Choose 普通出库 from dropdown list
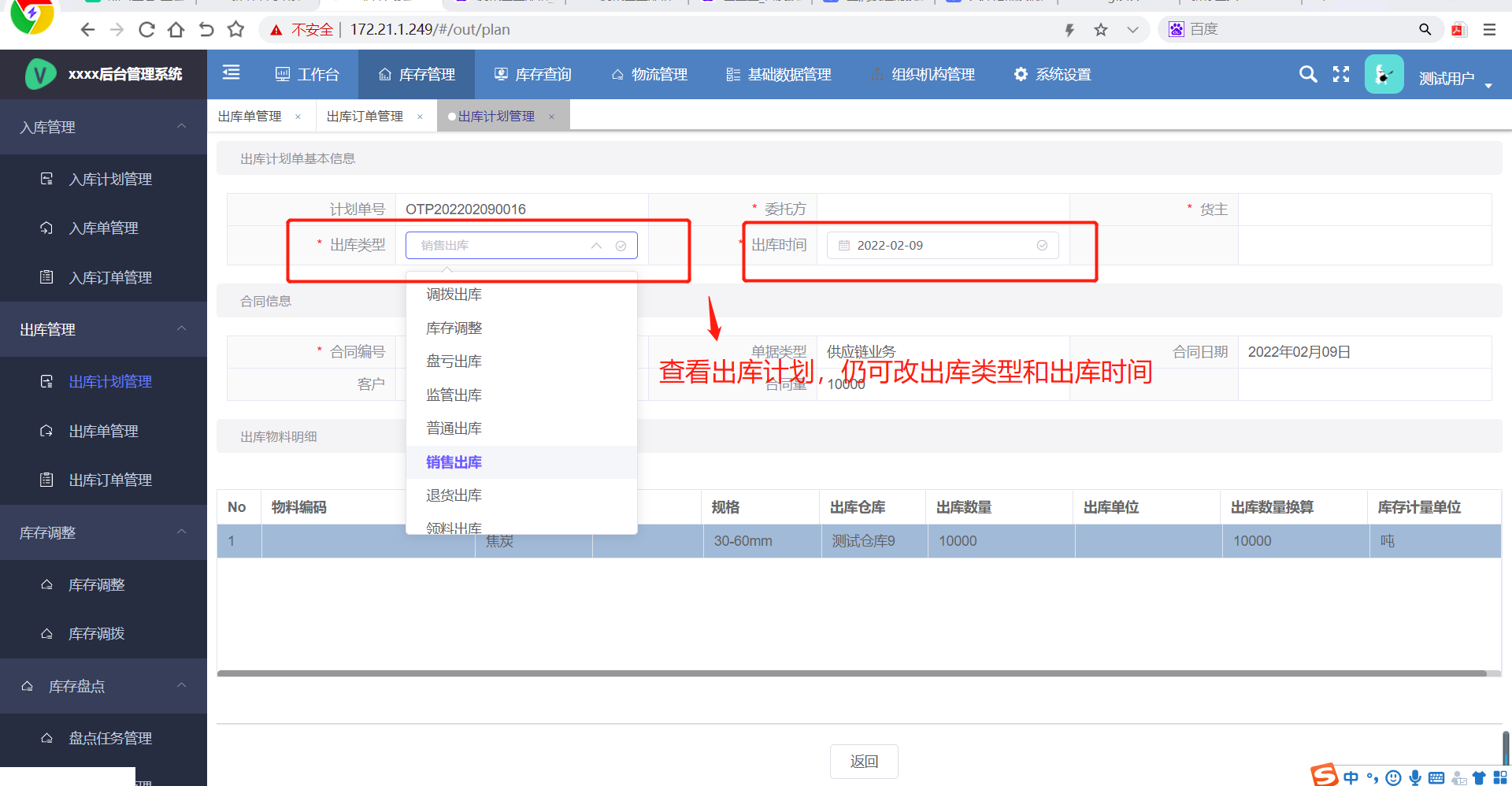The height and width of the screenshot is (786, 1512). [x=521, y=428]
